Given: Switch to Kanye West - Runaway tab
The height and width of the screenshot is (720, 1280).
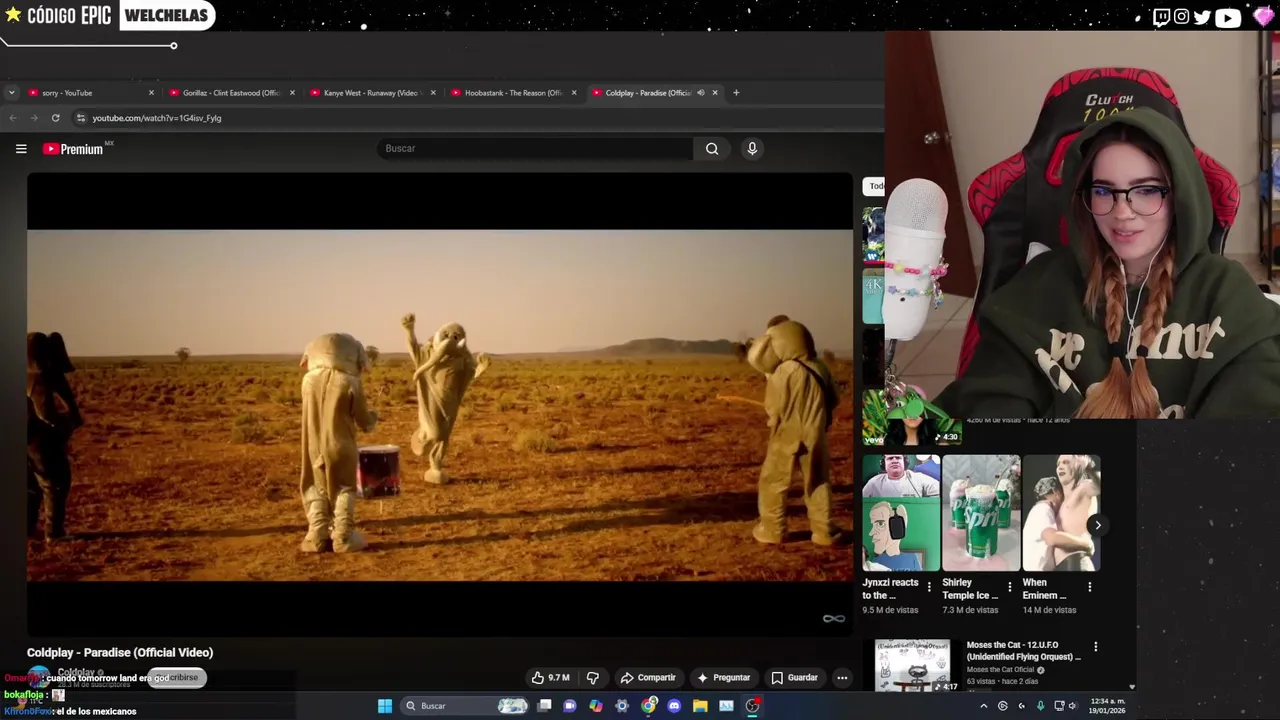Looking at the screenshot, I should coord(373,93).
